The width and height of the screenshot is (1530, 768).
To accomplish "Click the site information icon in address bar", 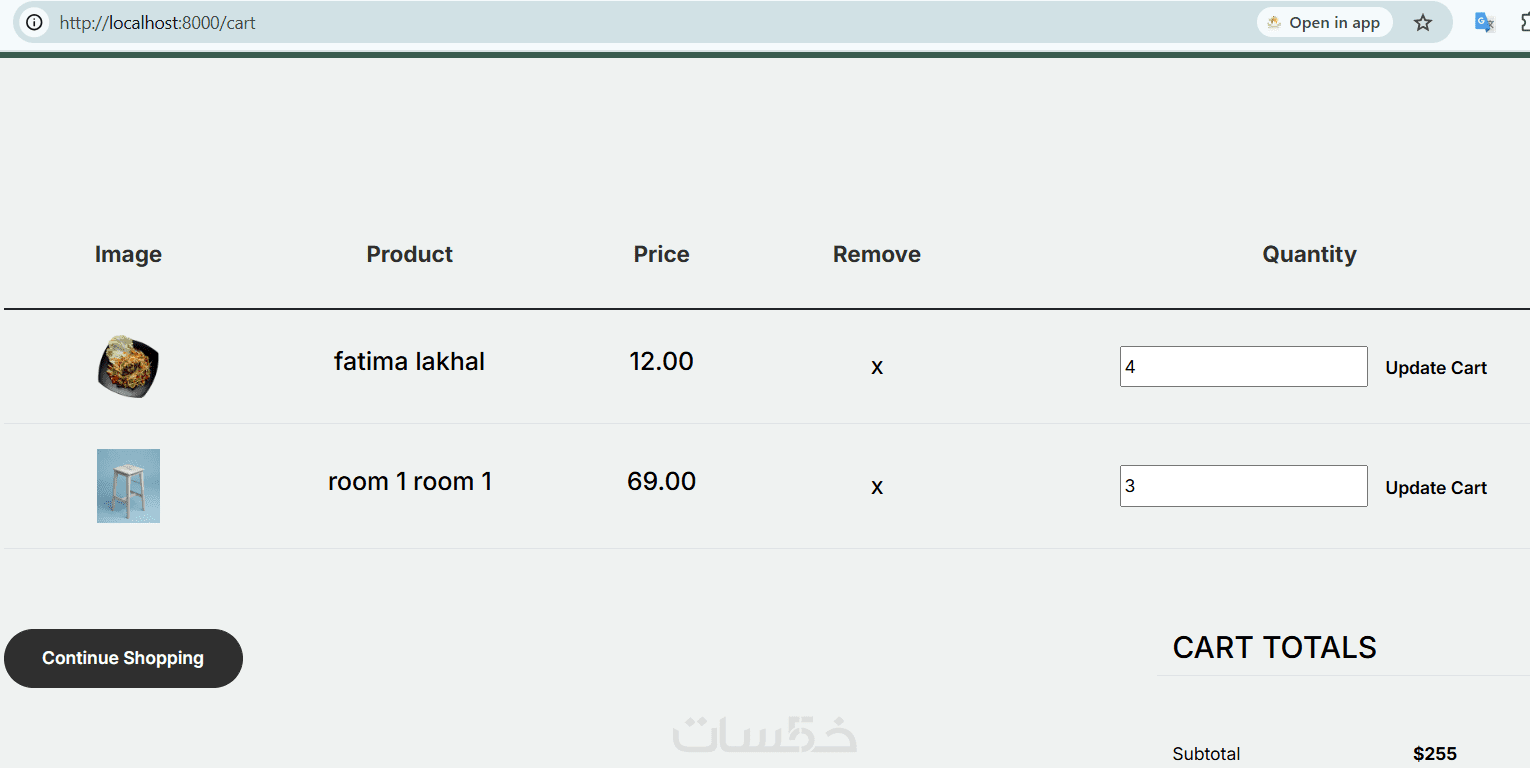I will point(34,22).
